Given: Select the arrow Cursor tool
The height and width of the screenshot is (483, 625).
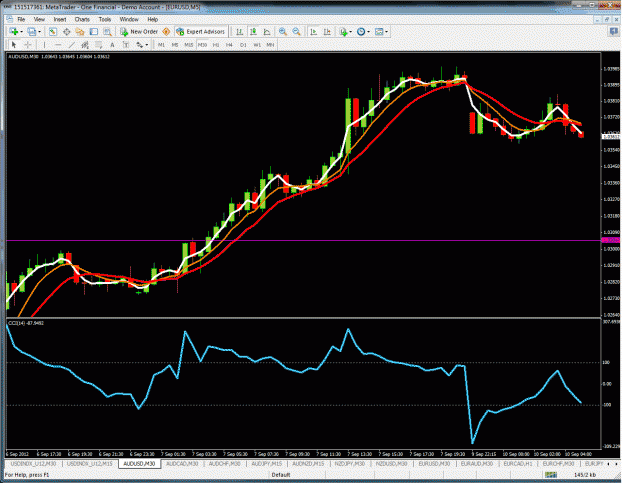Looking at the screenshot, I should tap(14, 45).
